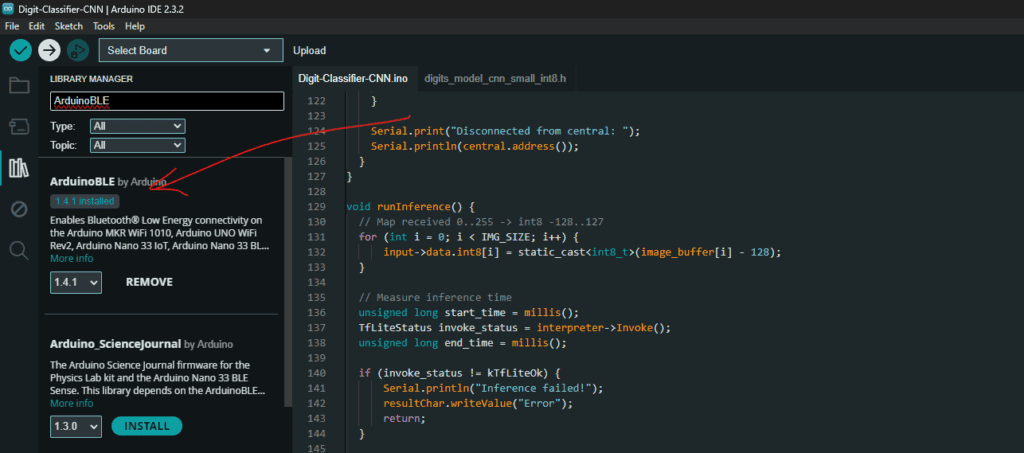The height and width of the screenshot is (453, 1024).
Task: Open the Debug sidebar icon
Action: [19, 210]
